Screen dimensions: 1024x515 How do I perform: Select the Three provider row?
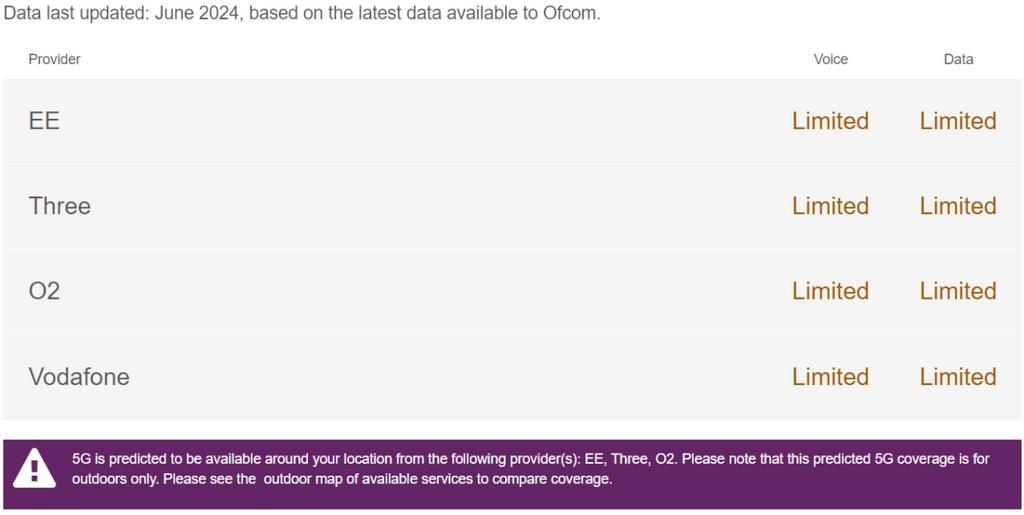tap(512, 206)
